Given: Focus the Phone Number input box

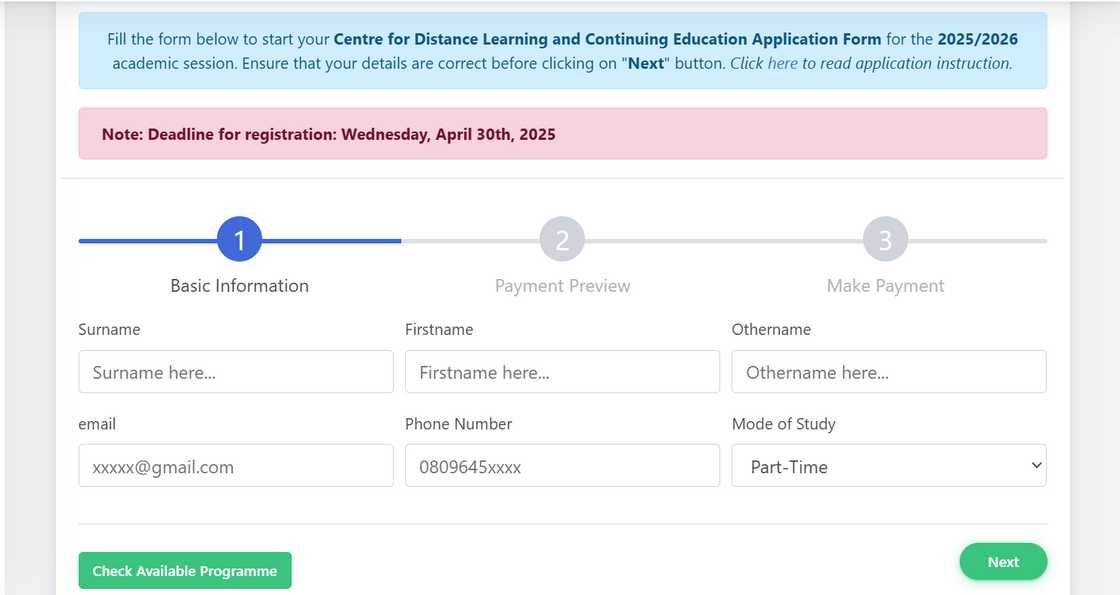Looking at the screenshot, I should [x=562, y=466].
